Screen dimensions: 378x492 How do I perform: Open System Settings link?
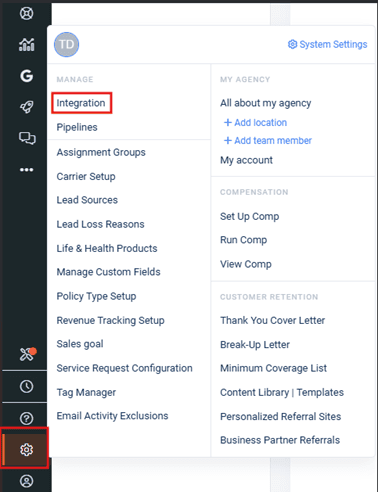tap(328, 44)
